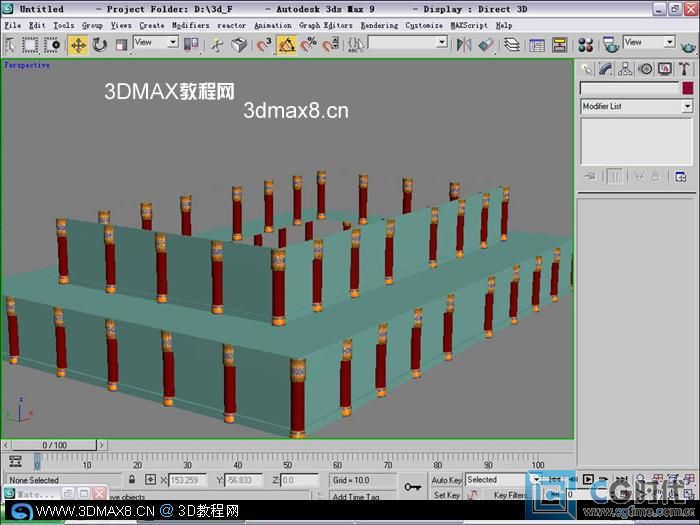Click the Quick Render teapot icon

coord(688,46)
